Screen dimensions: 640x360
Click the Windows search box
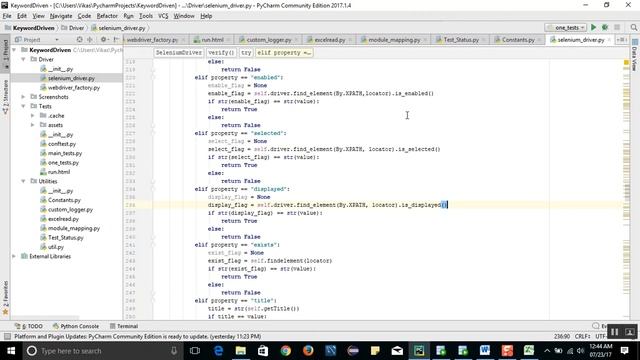click(102, 351)
